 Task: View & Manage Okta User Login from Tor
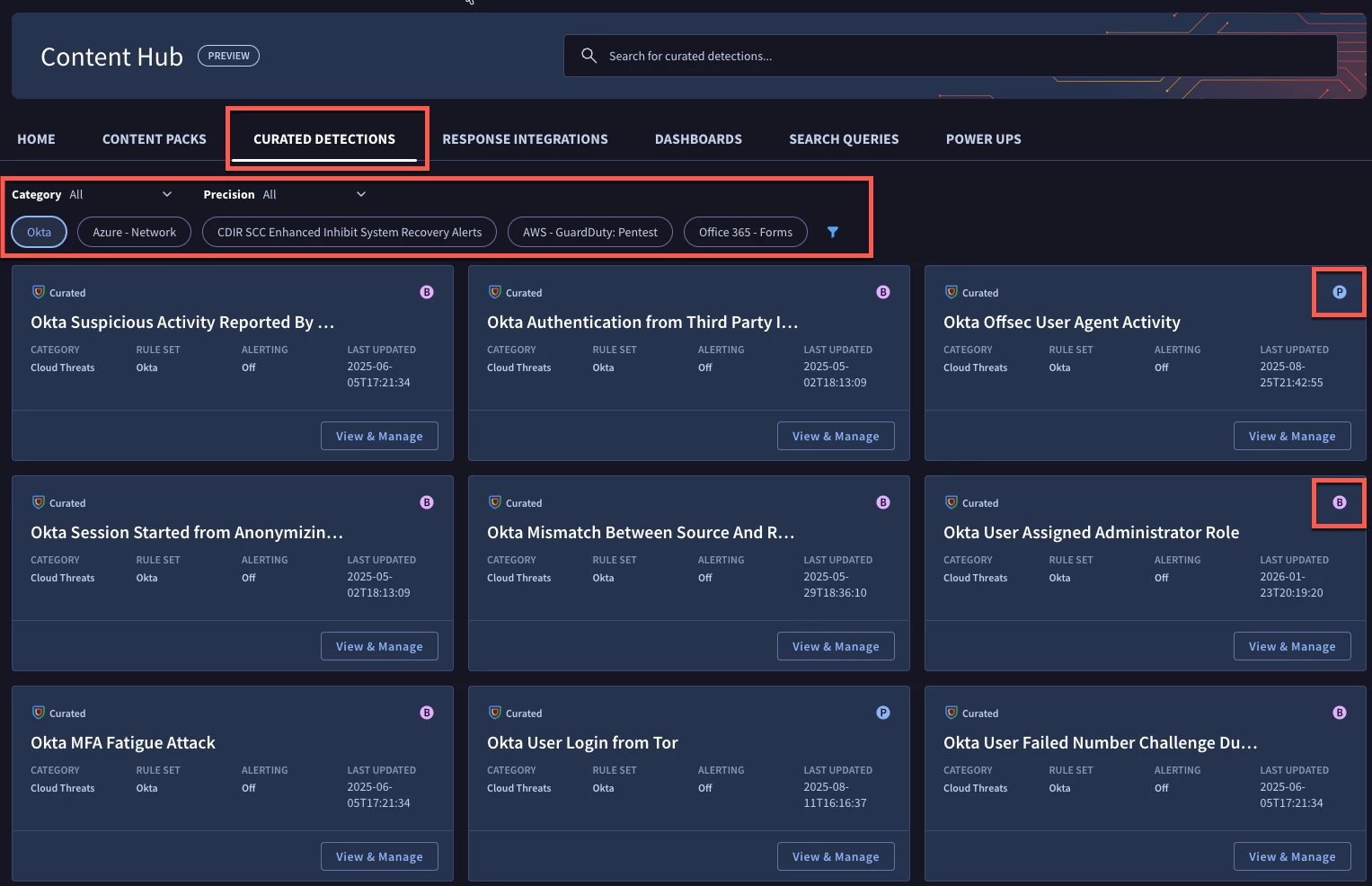836,856
